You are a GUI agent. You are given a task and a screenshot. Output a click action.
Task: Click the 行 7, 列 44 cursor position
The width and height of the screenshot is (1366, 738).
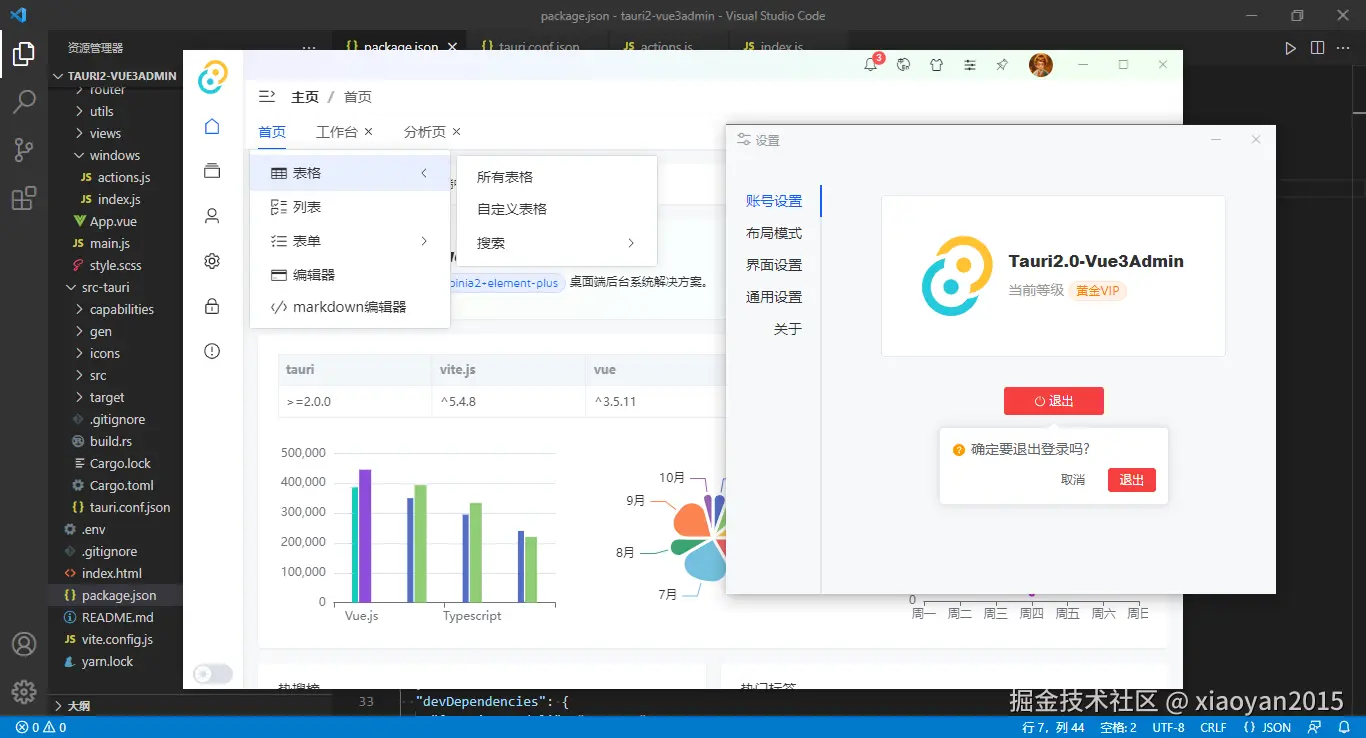(x=1053, y=727)
